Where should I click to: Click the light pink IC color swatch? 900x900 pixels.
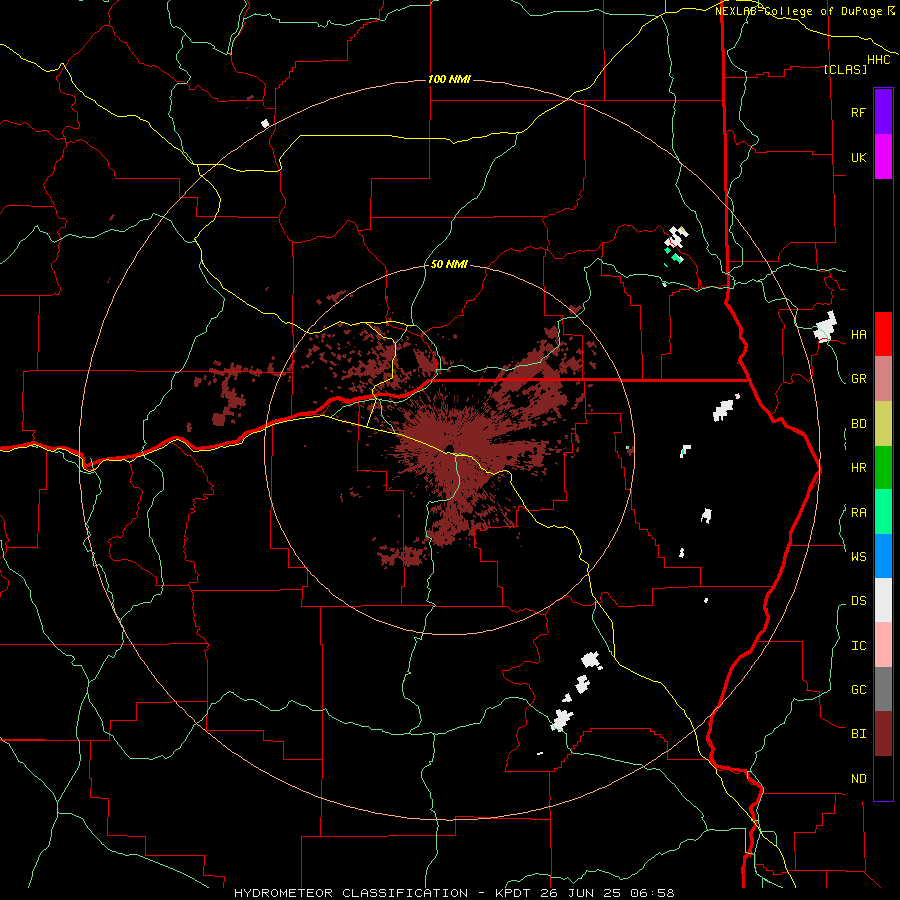tap(883, 645)
